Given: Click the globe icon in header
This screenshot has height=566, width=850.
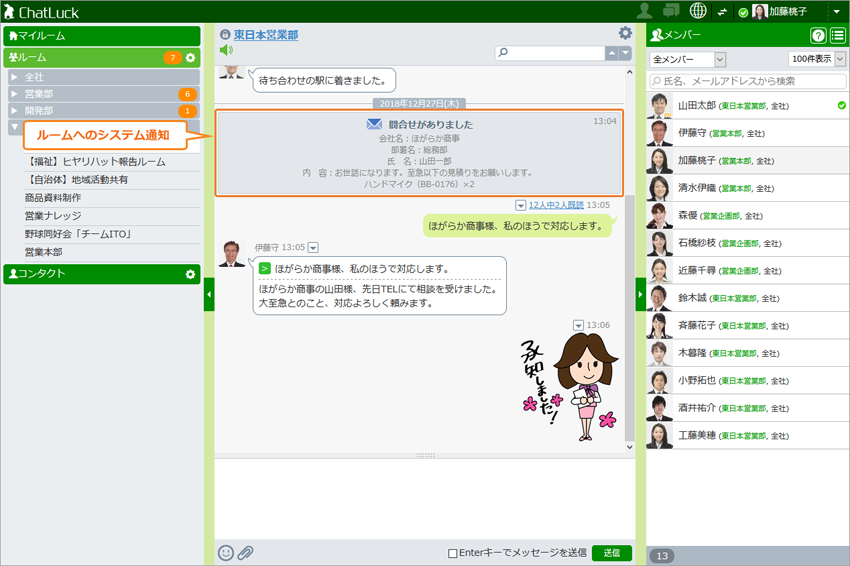Looking at the screenshot, I should 698,11.
